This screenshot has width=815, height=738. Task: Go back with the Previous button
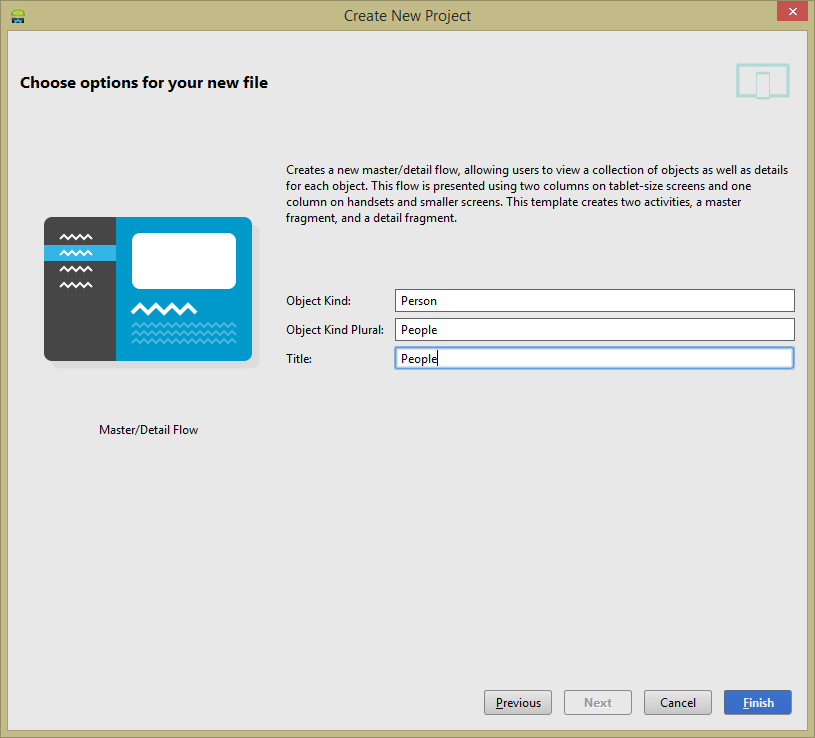click(x=518, y=703)
